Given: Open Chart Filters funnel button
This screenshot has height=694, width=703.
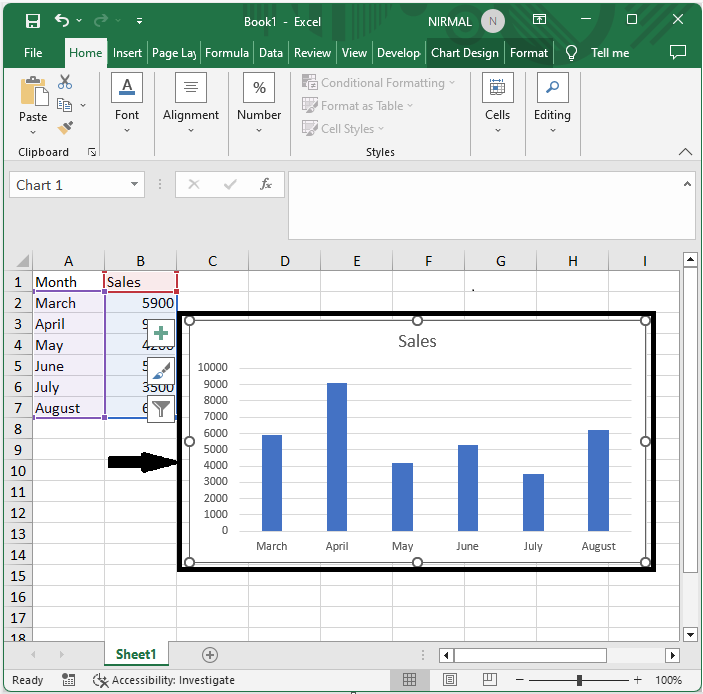Looking at the screenshot, I should point(161,408).
